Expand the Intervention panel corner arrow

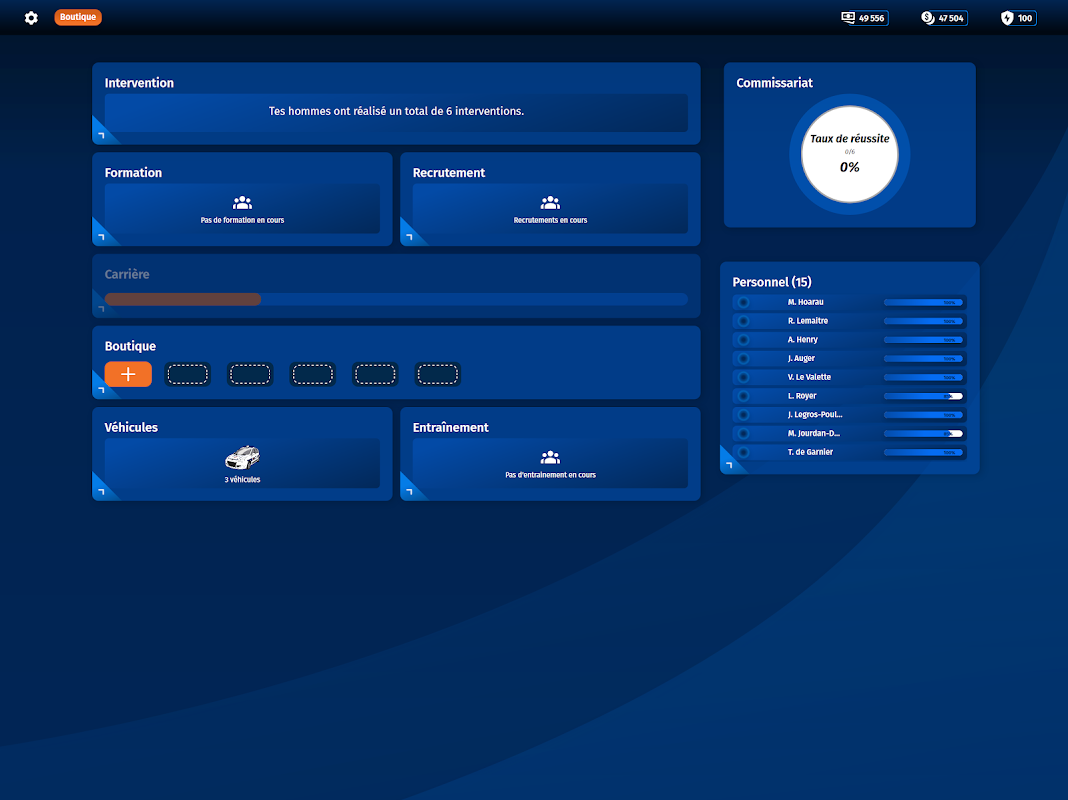(102, 134)
